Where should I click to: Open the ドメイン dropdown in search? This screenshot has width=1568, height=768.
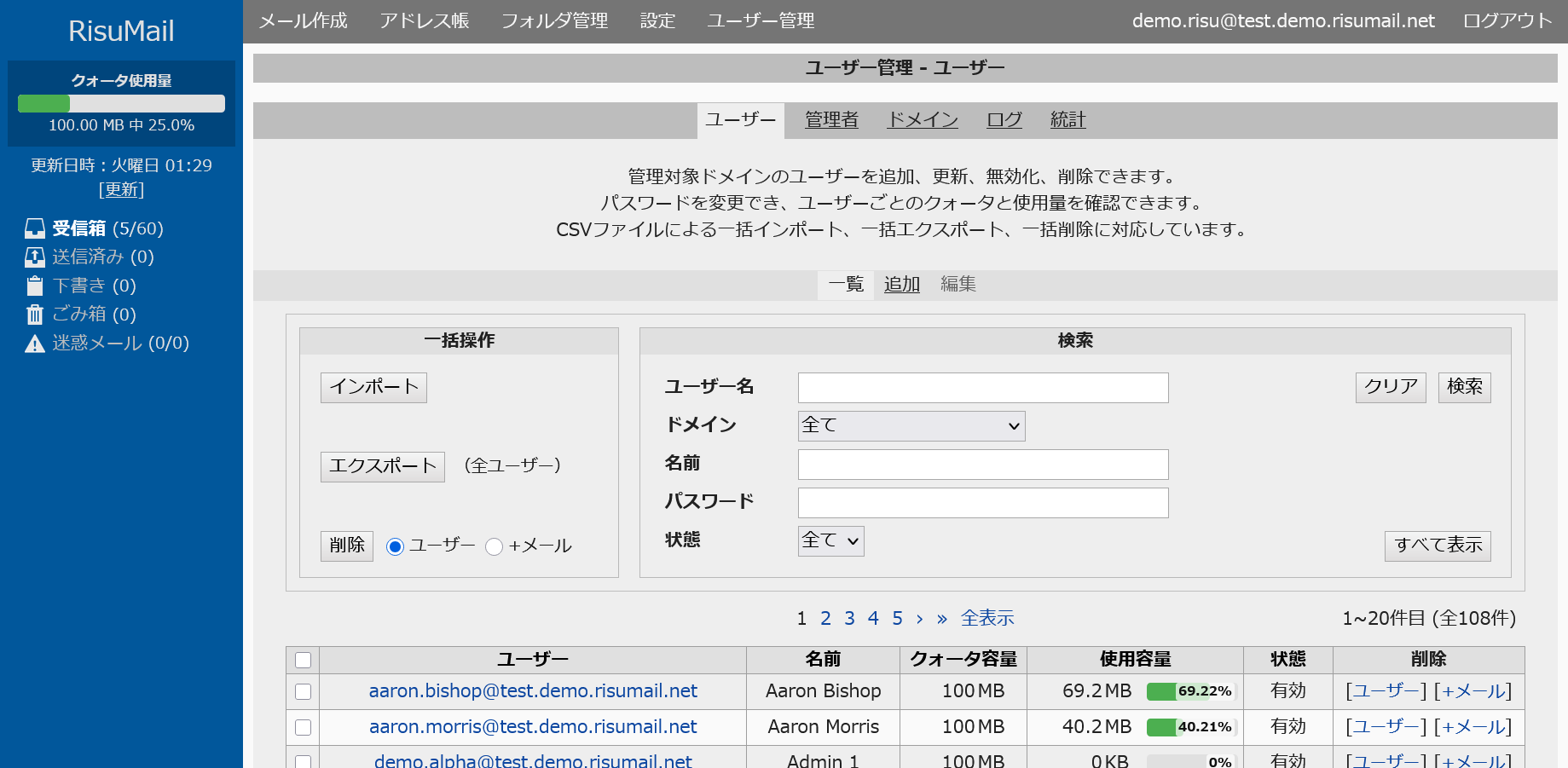point(911,426)
